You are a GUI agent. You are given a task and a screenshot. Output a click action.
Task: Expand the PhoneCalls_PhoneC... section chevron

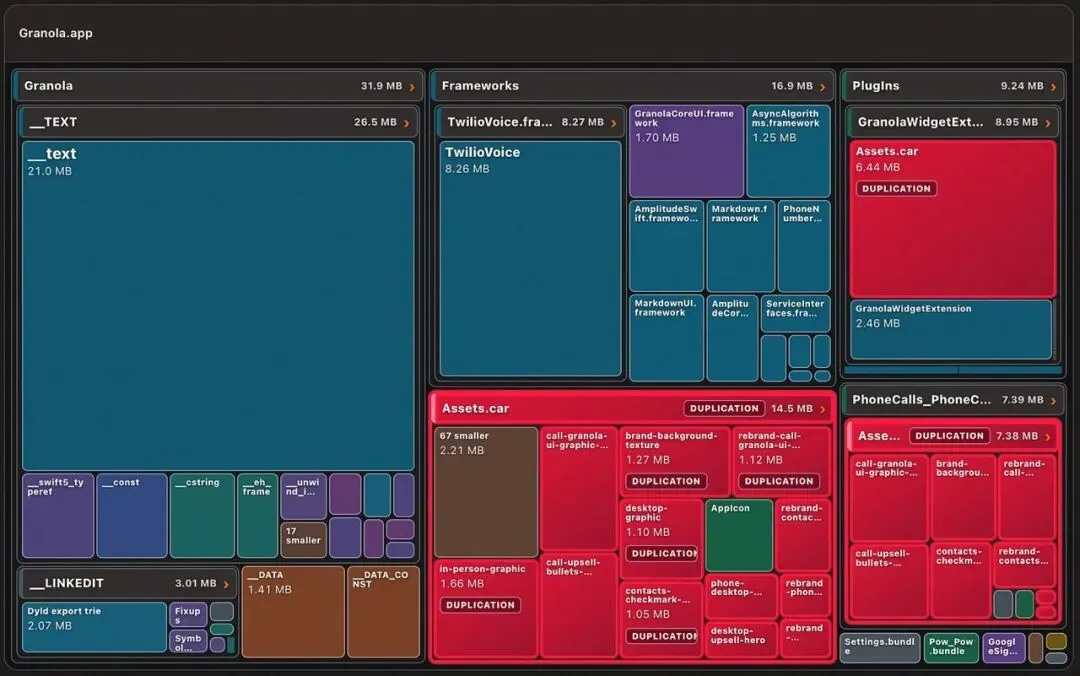point(1053,400)
